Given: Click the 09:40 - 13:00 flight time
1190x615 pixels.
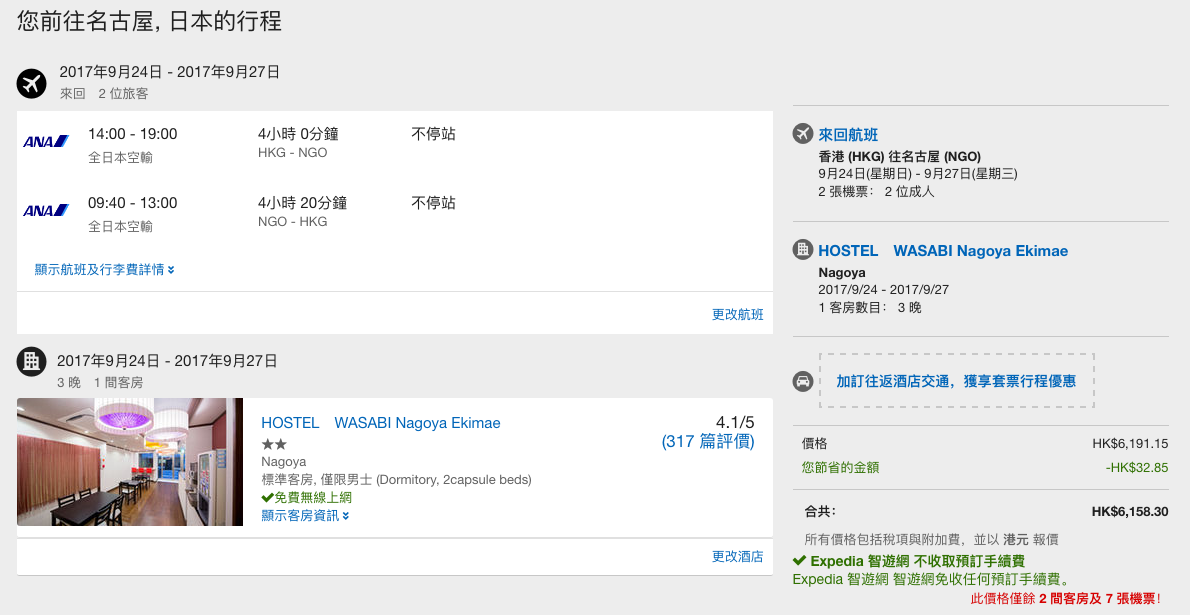Looking at the screenshot, I should point(133,203).
